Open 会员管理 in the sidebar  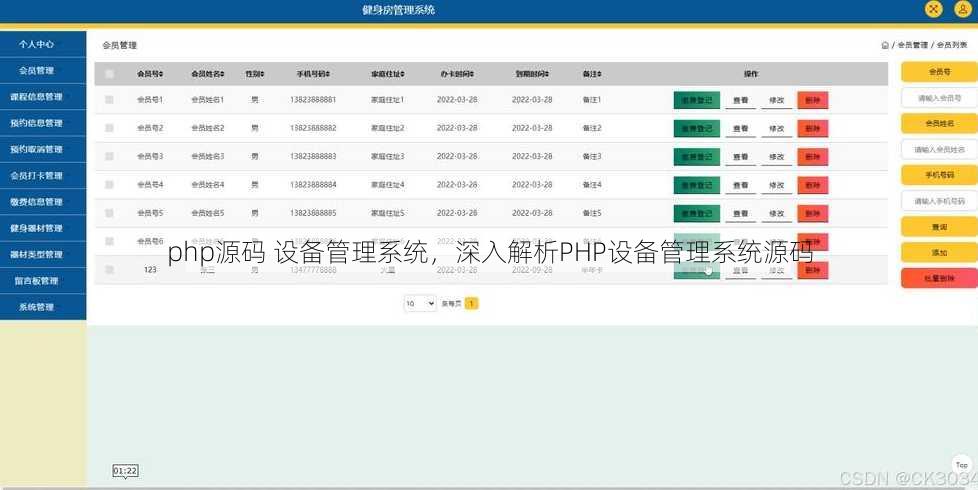tap(43, 70)
